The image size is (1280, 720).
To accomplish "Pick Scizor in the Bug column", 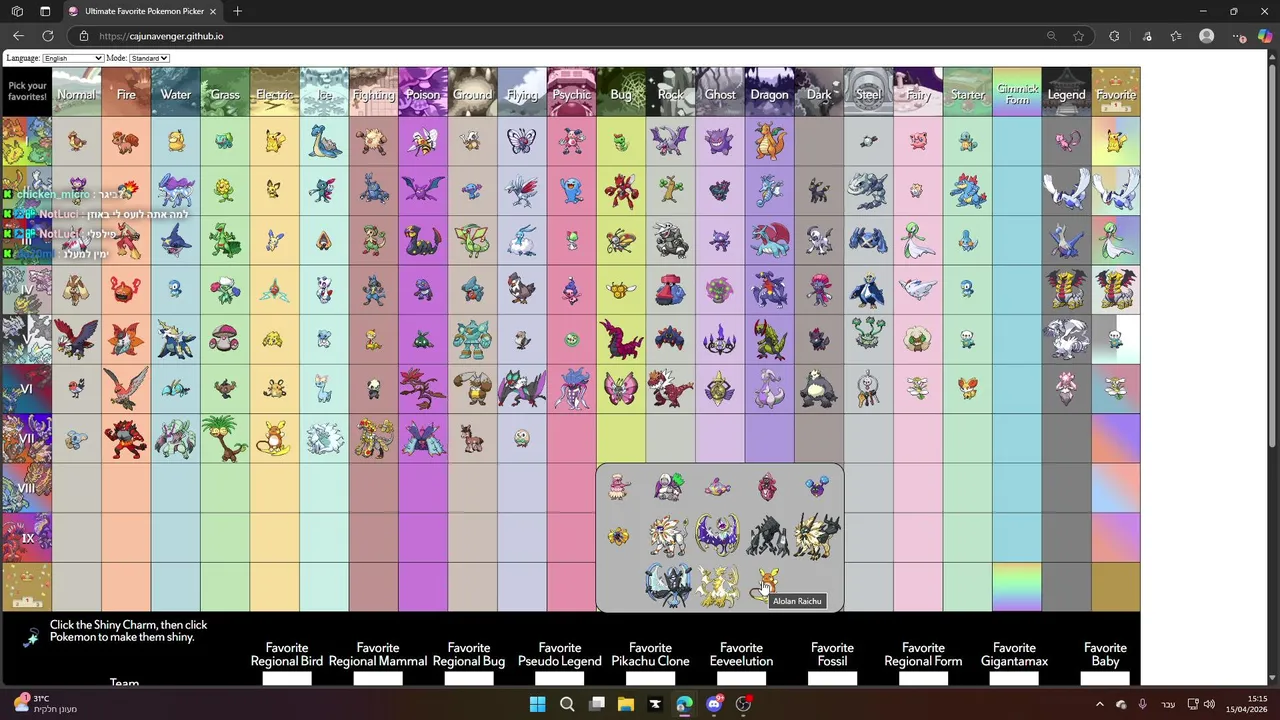I will pos(621,191).
